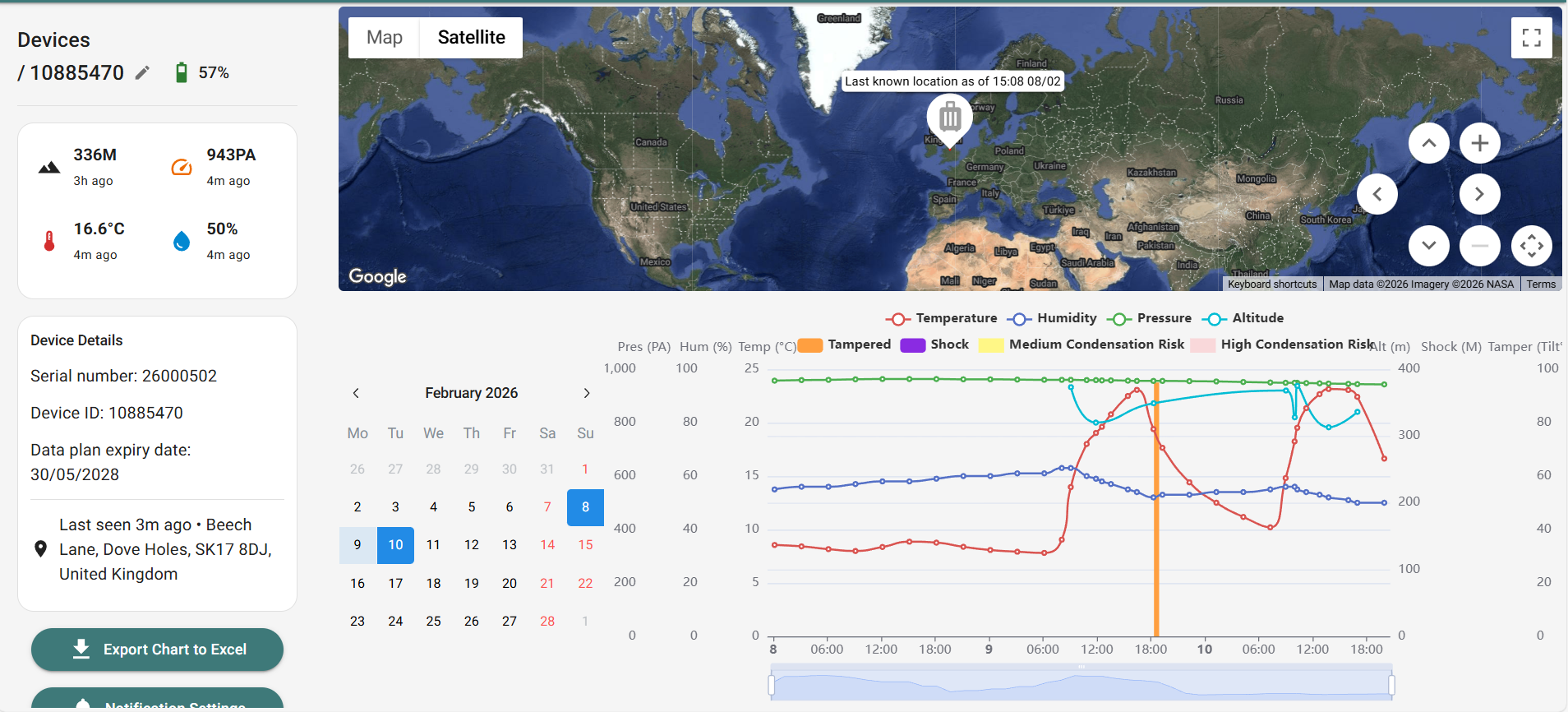The image size is (1568, 712).
Task: Select Satellite map view
Action: (x=471, y=38)
